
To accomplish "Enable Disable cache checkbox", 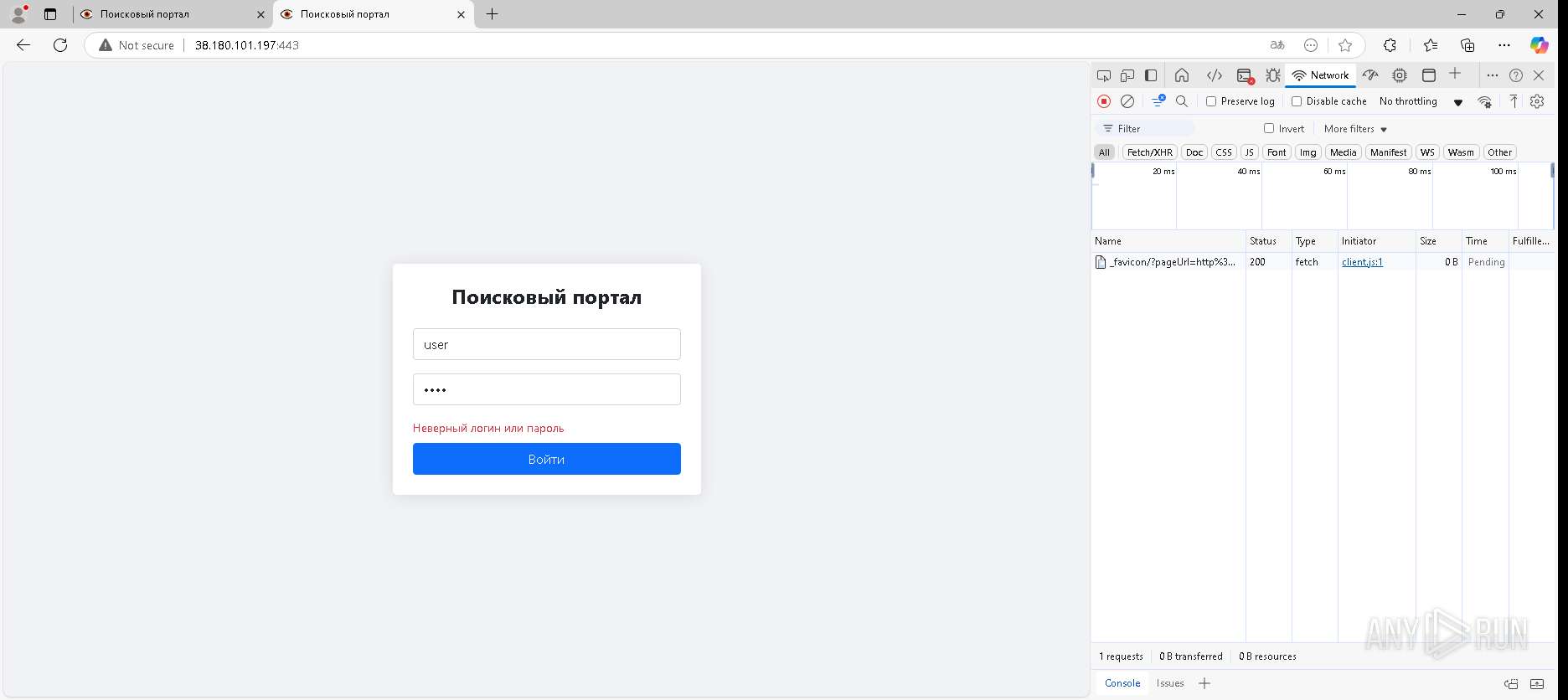I will (x=1297, y=101).
